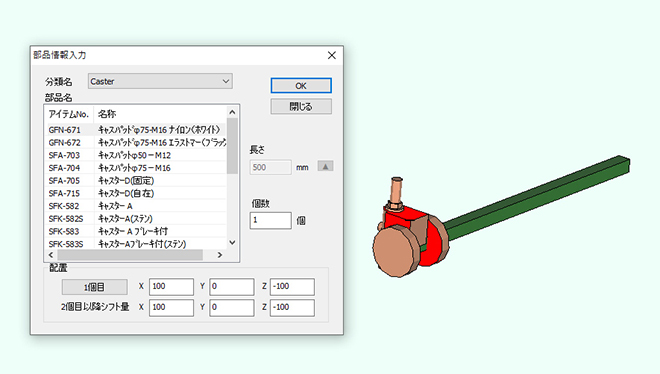Click the アイテムNo. column header

click(69, 114)
